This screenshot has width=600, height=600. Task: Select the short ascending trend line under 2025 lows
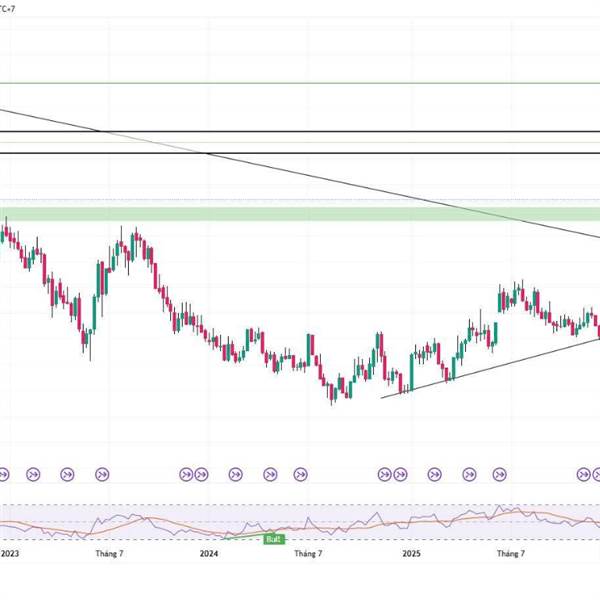(491, 368)
